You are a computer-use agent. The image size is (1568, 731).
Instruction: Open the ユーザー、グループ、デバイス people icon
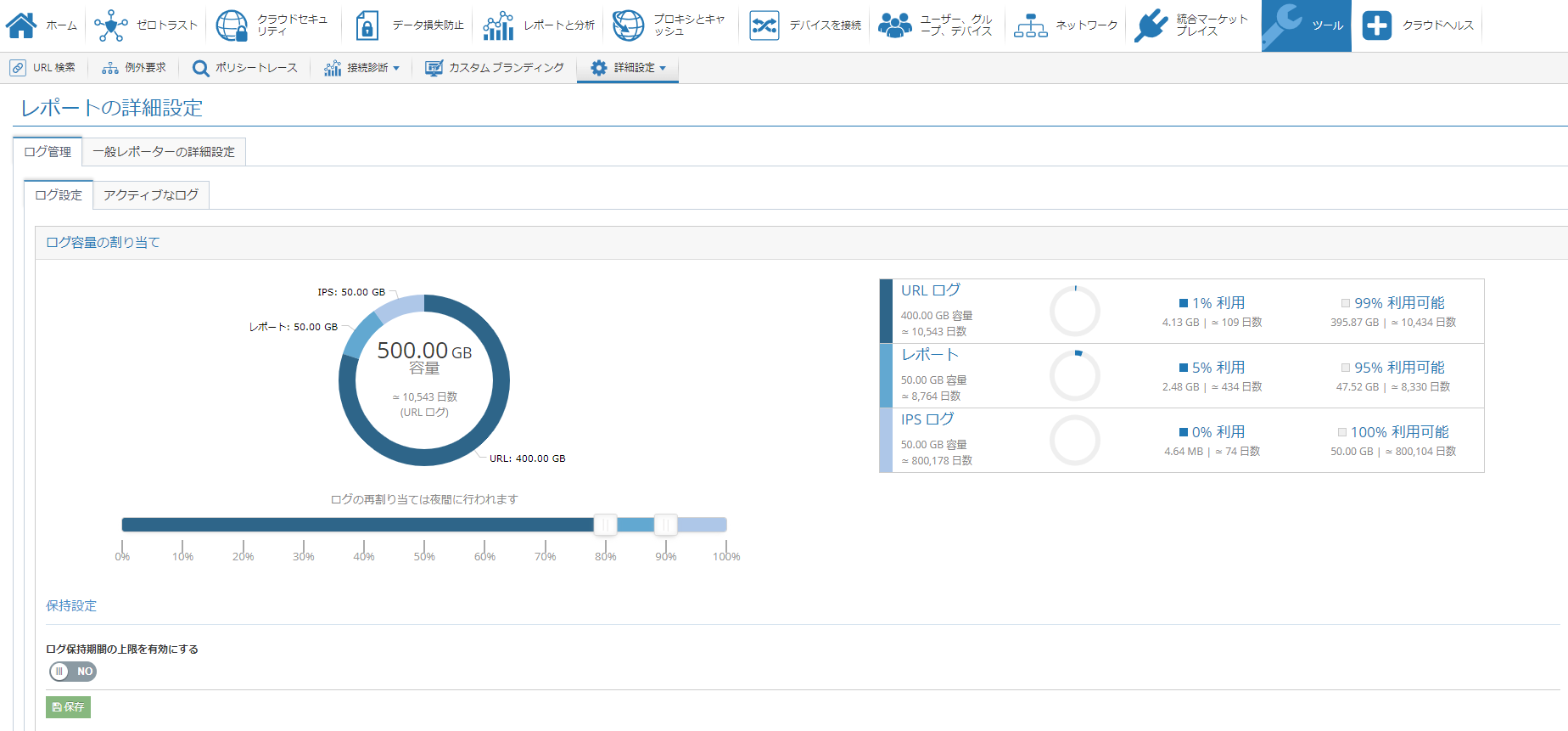pos(894,25)
